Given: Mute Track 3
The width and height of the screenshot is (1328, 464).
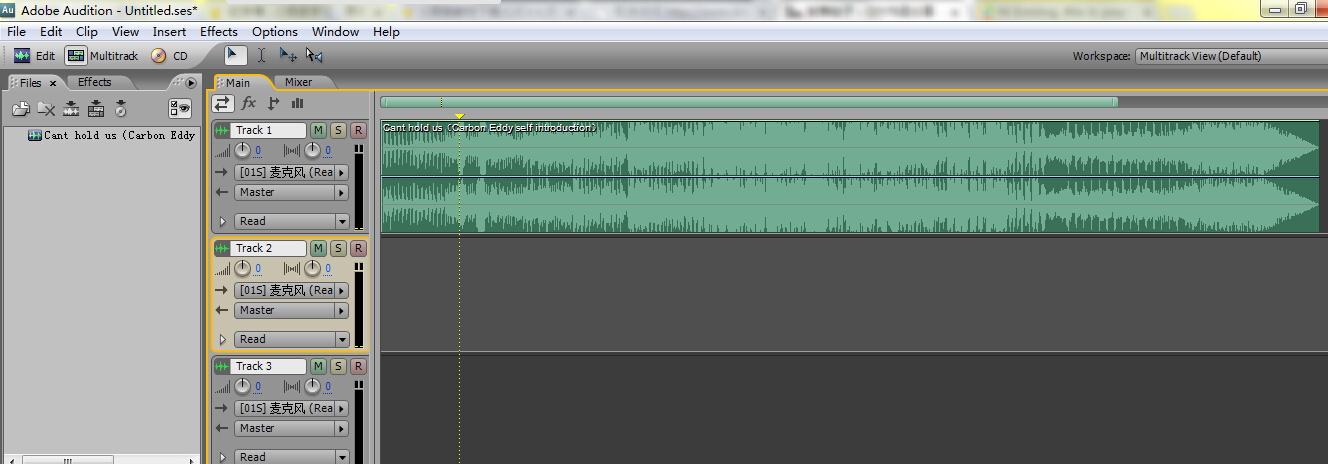Looking at the screenshot, I should pyautogui.click(x=318, y=366).
